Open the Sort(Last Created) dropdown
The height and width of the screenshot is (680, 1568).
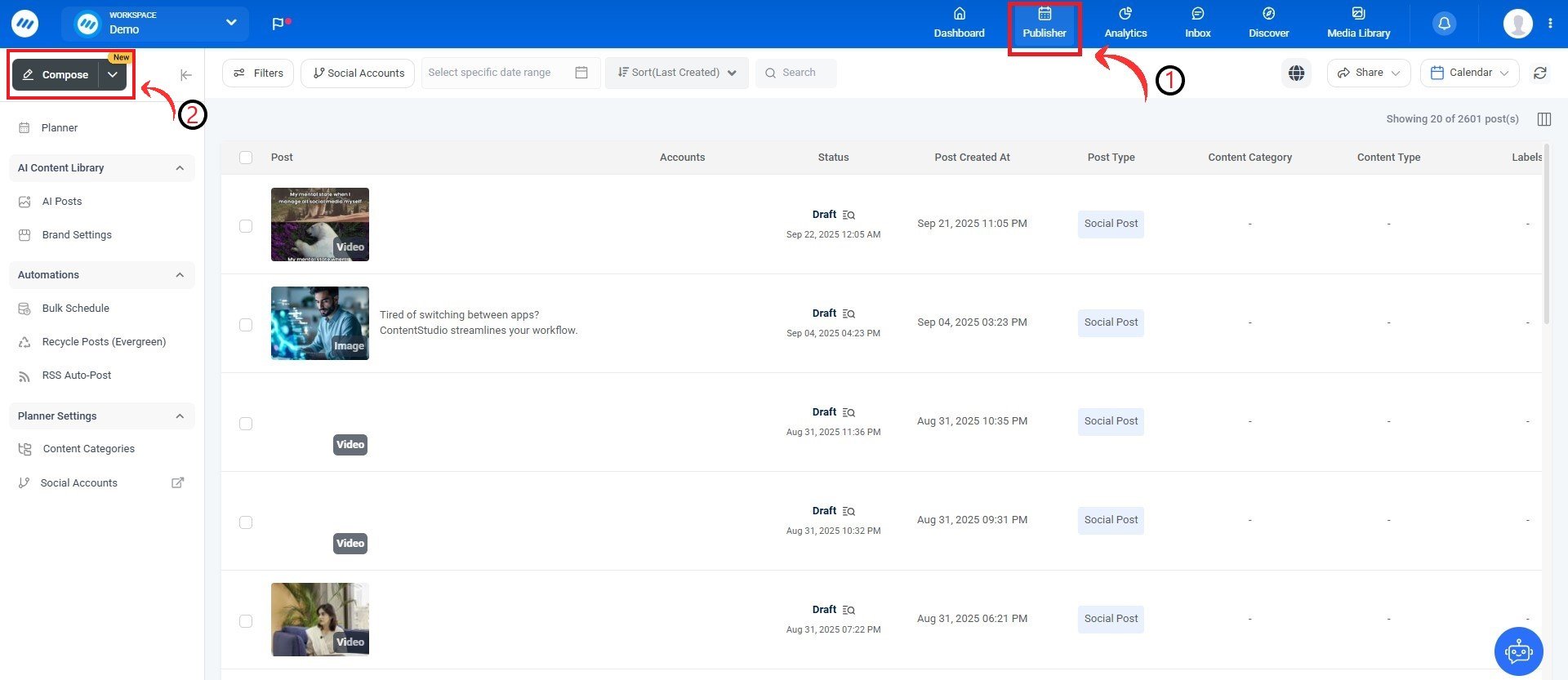[677, 73]
